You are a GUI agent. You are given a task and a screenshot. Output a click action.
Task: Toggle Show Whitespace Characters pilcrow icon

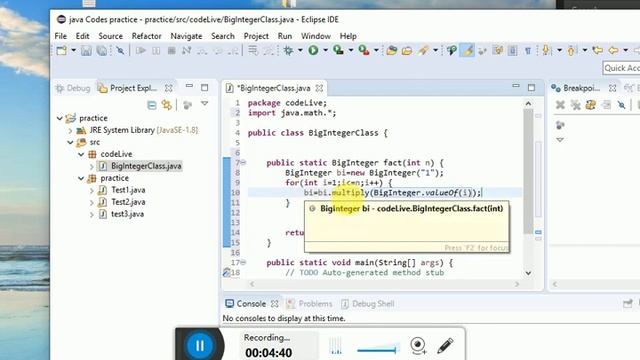click(x=528, y=51)
